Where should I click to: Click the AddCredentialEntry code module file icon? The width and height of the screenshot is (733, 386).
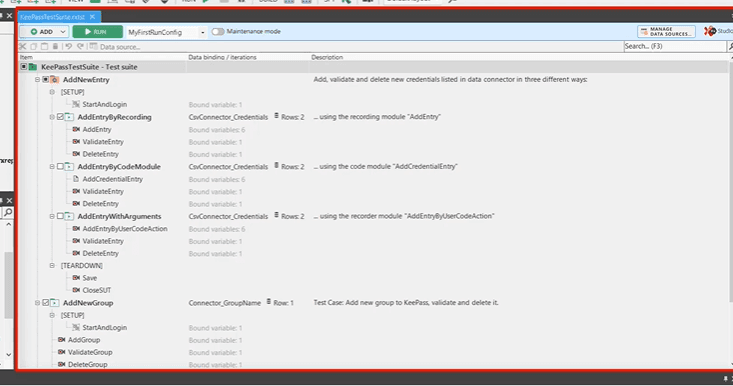[x=76, y=179]
